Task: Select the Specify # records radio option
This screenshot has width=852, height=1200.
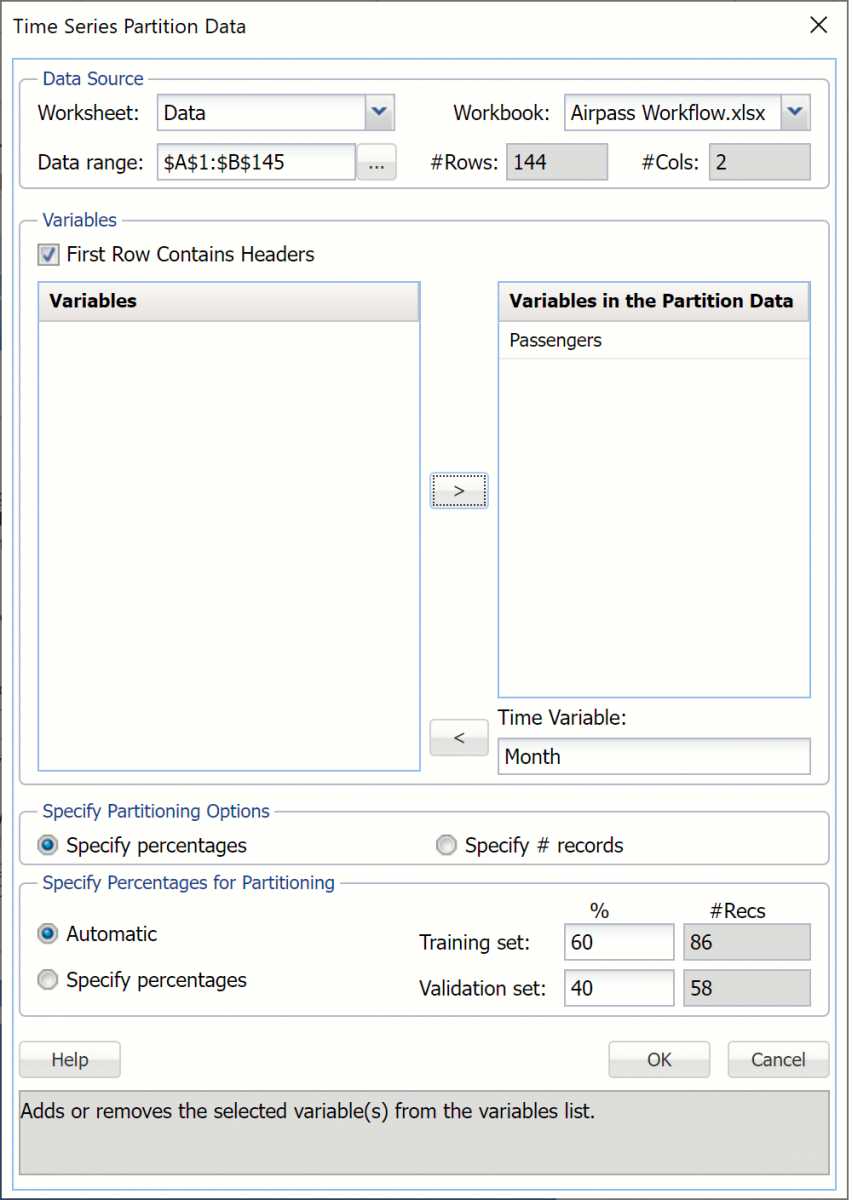Action: point(446,846)
